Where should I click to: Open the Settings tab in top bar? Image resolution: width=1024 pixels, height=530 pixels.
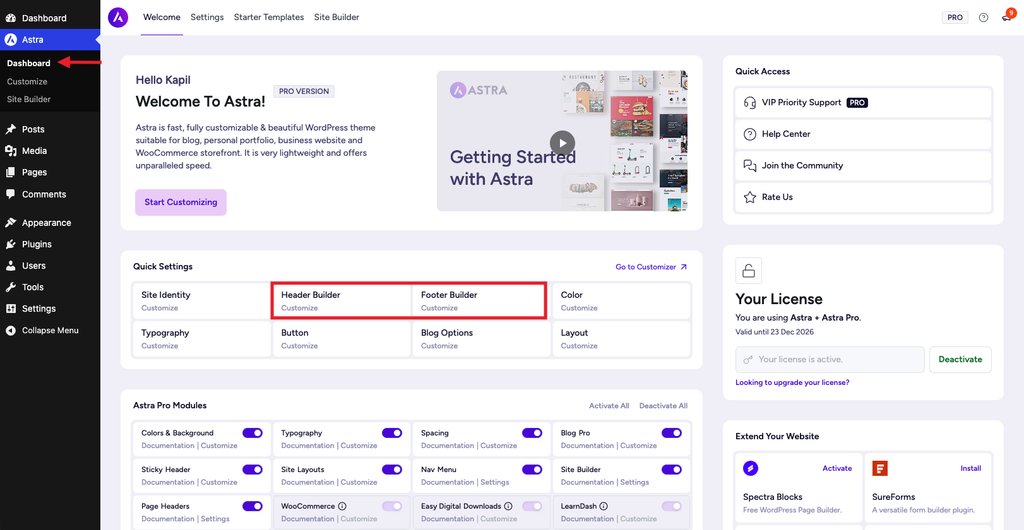[x=207, y=17]
